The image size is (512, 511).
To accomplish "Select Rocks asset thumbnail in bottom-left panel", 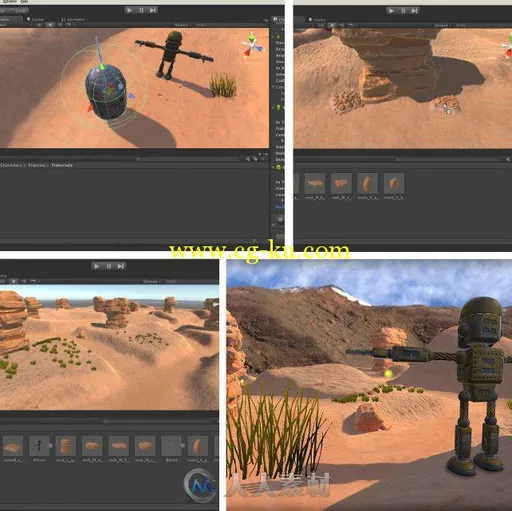I will [171, 446].
